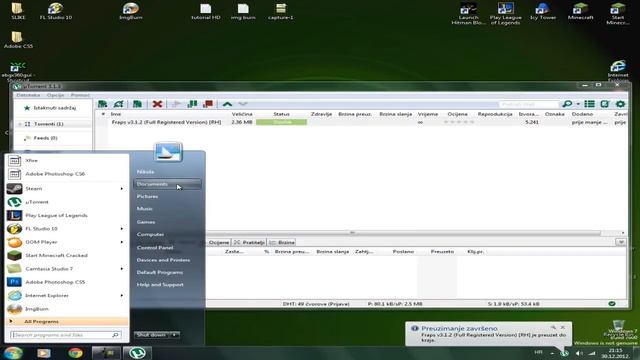Open Shut down options arrow

[174, 335]
